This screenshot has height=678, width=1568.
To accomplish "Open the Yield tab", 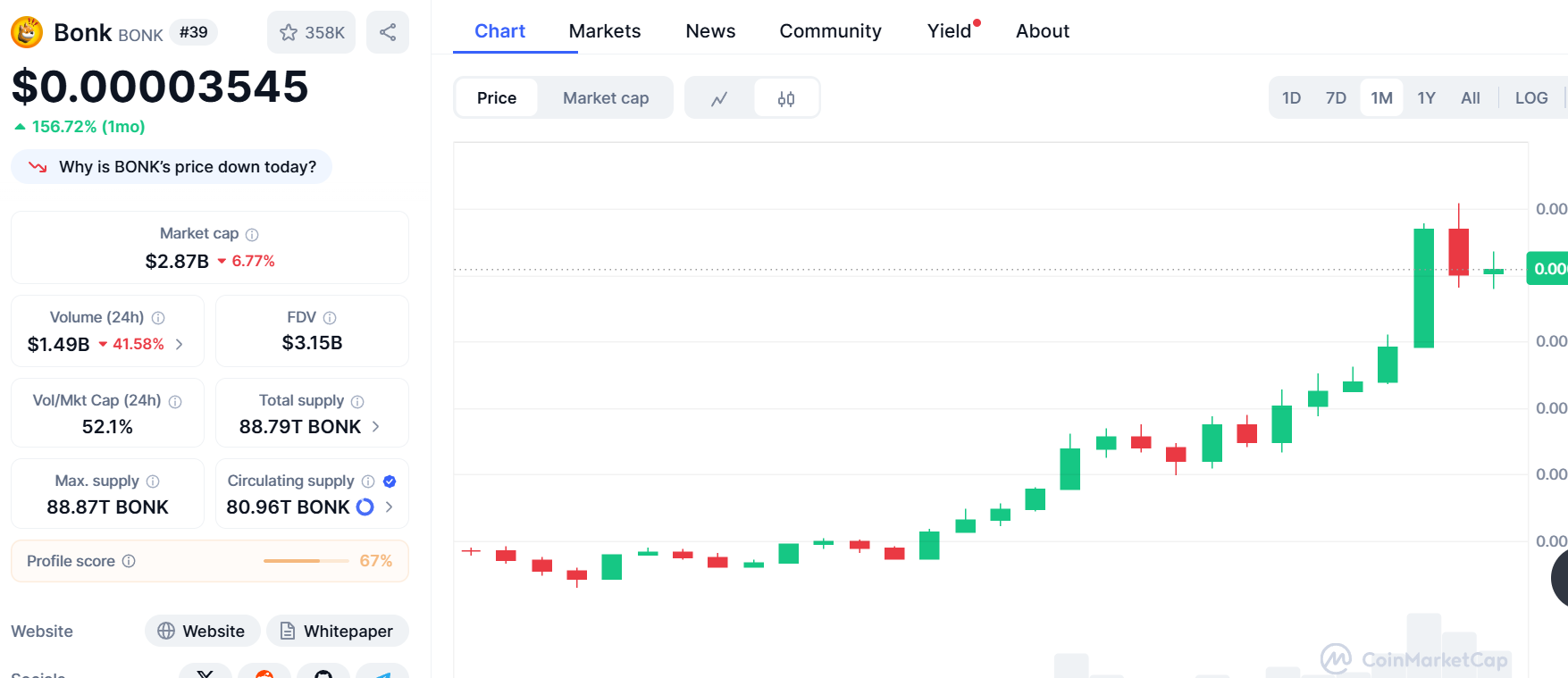I will (x=950, y=31).
